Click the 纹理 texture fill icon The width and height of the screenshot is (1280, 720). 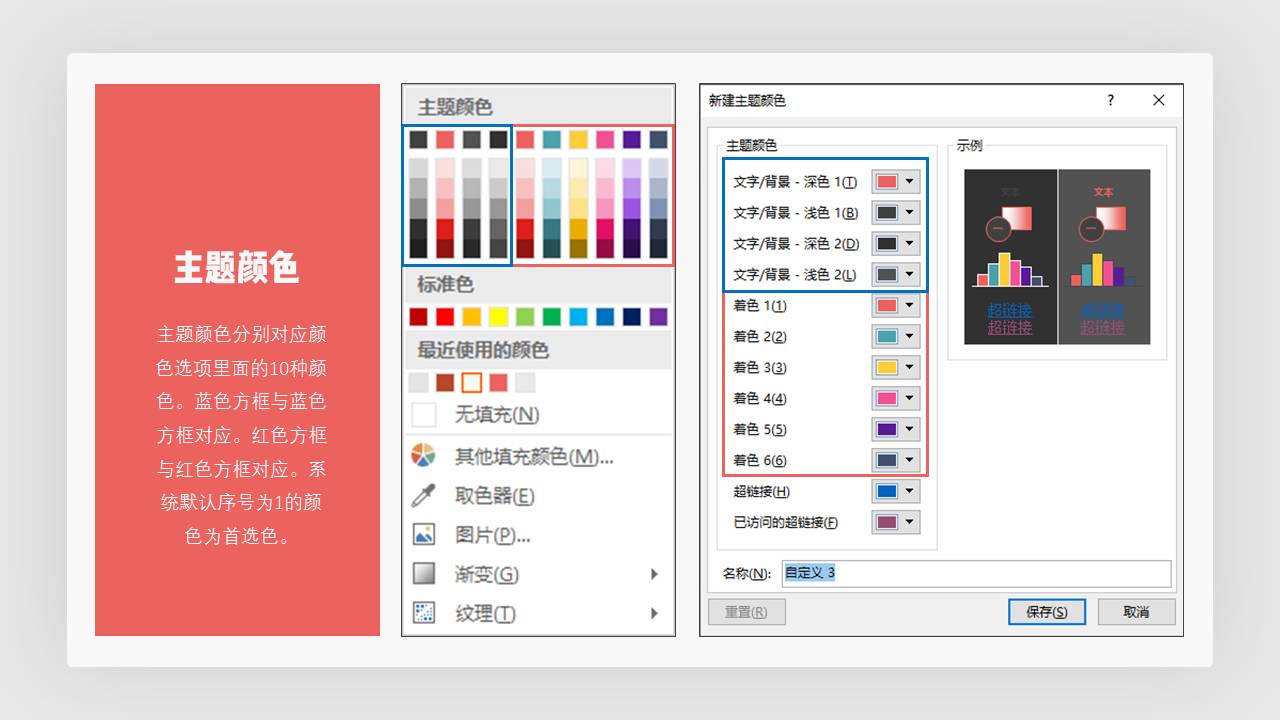click(x=424, y=613)
